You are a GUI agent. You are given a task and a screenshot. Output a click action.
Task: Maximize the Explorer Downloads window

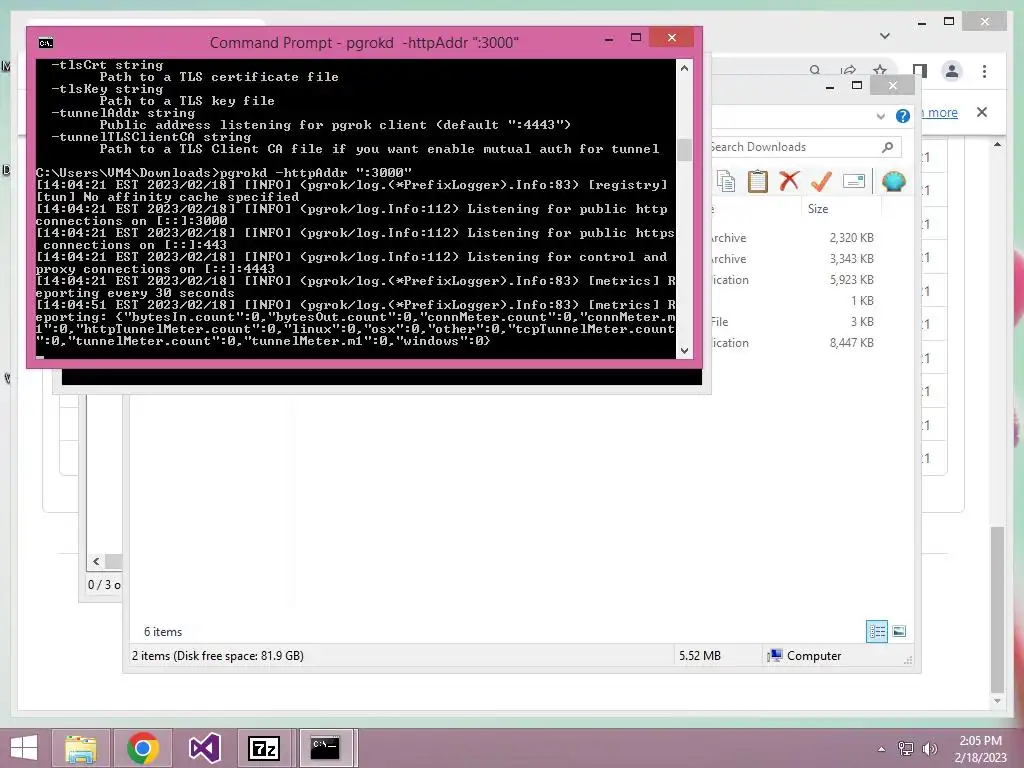[857, 86]
